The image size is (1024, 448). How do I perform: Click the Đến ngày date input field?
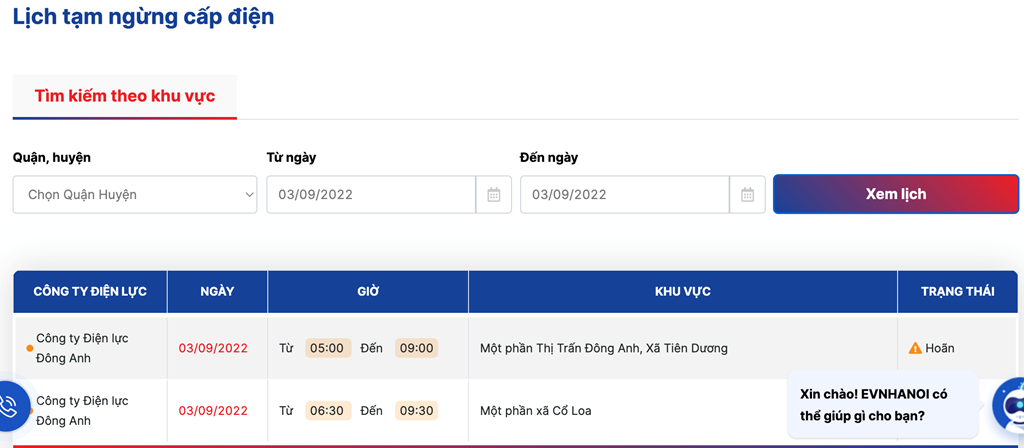coord(624,195)
